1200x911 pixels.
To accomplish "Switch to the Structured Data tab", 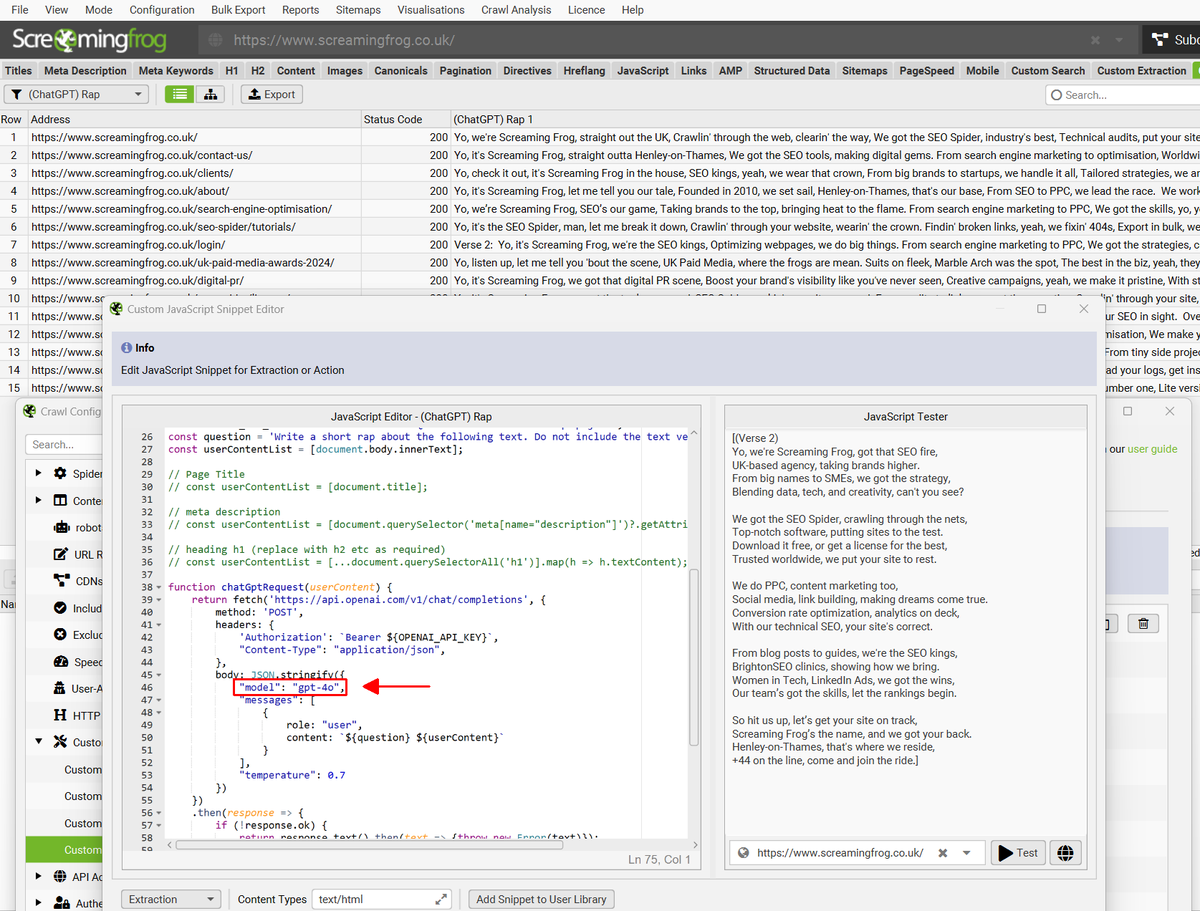I will (x=791, y=71).
